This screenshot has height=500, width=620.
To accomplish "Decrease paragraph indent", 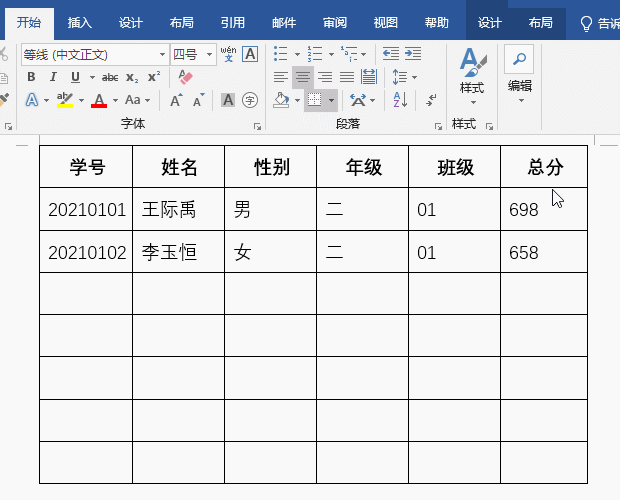I will click(x=391, y=53).
